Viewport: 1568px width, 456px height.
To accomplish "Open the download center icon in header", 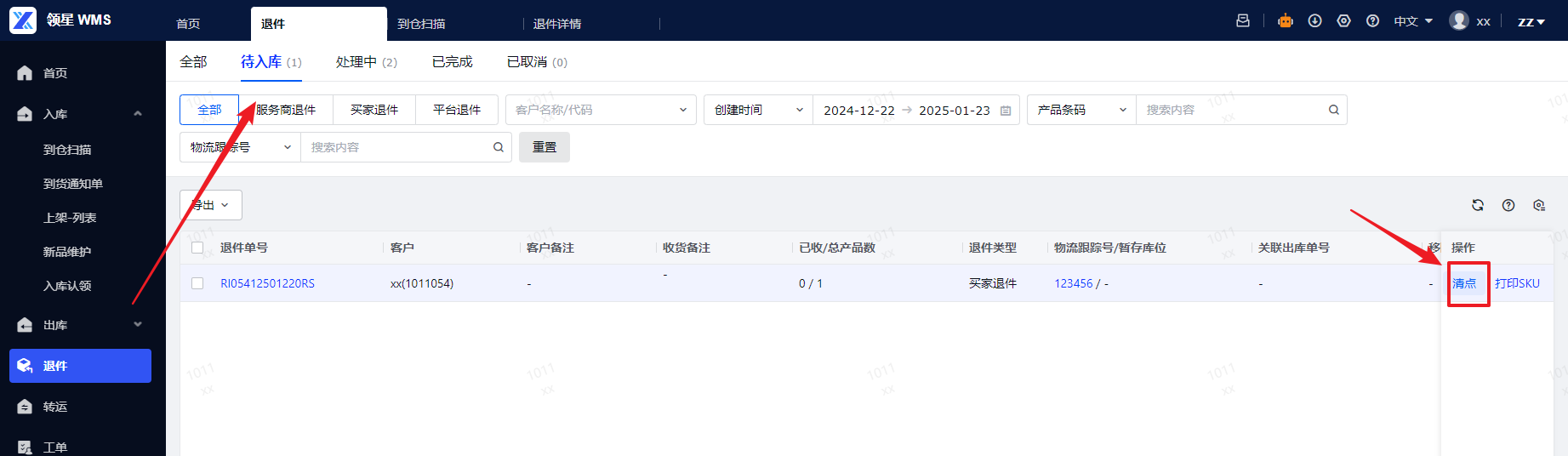I will 1314,20.
